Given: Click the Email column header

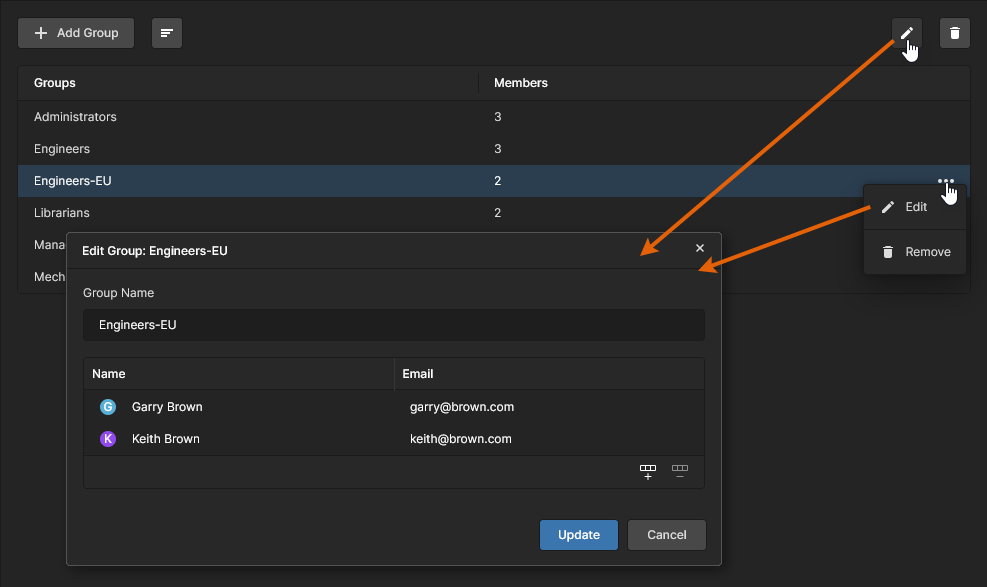Looking at the screenshot, I should [x=418, y=374].
